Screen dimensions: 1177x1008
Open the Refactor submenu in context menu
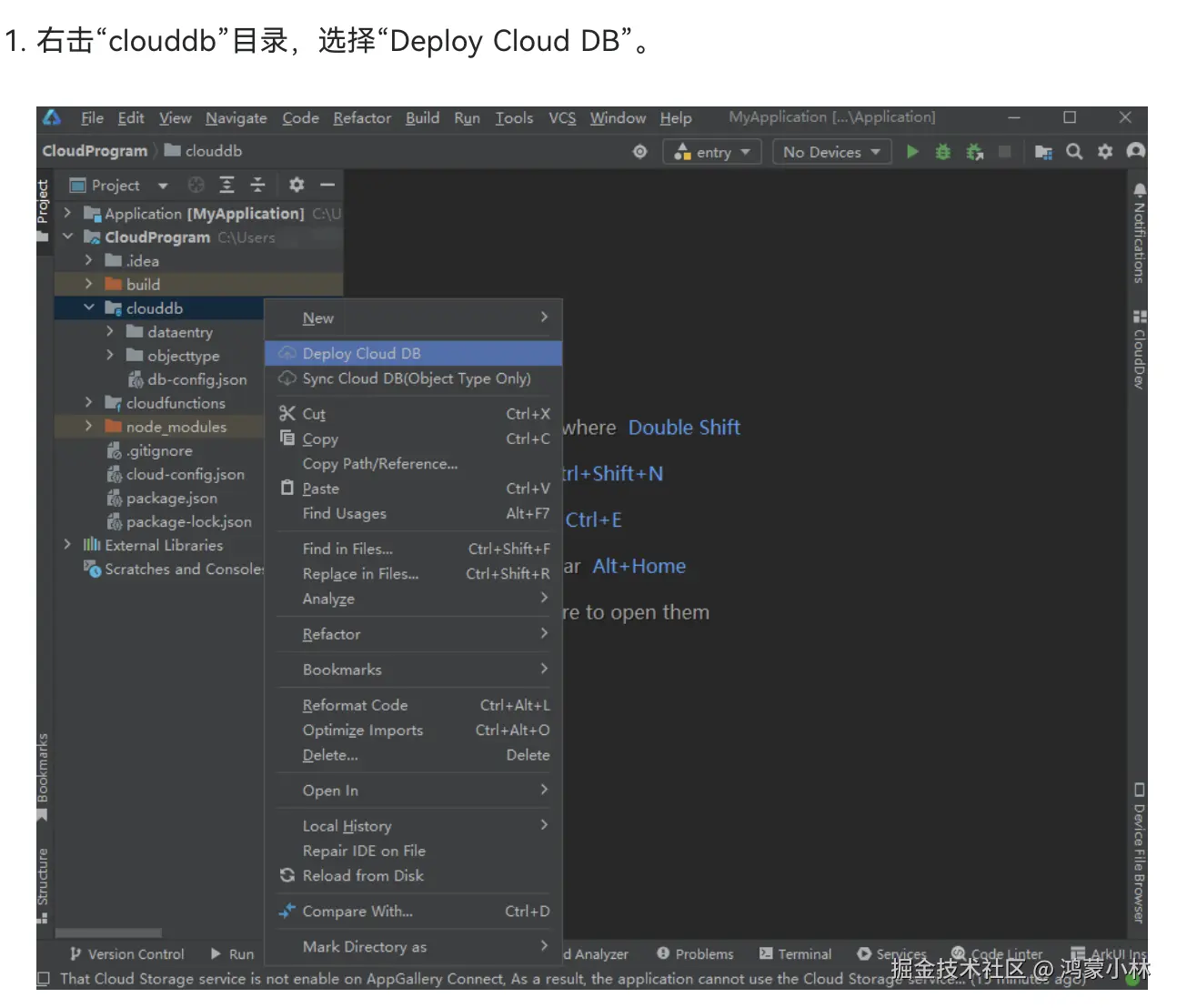pyautogui.click(x=414, y=634)
